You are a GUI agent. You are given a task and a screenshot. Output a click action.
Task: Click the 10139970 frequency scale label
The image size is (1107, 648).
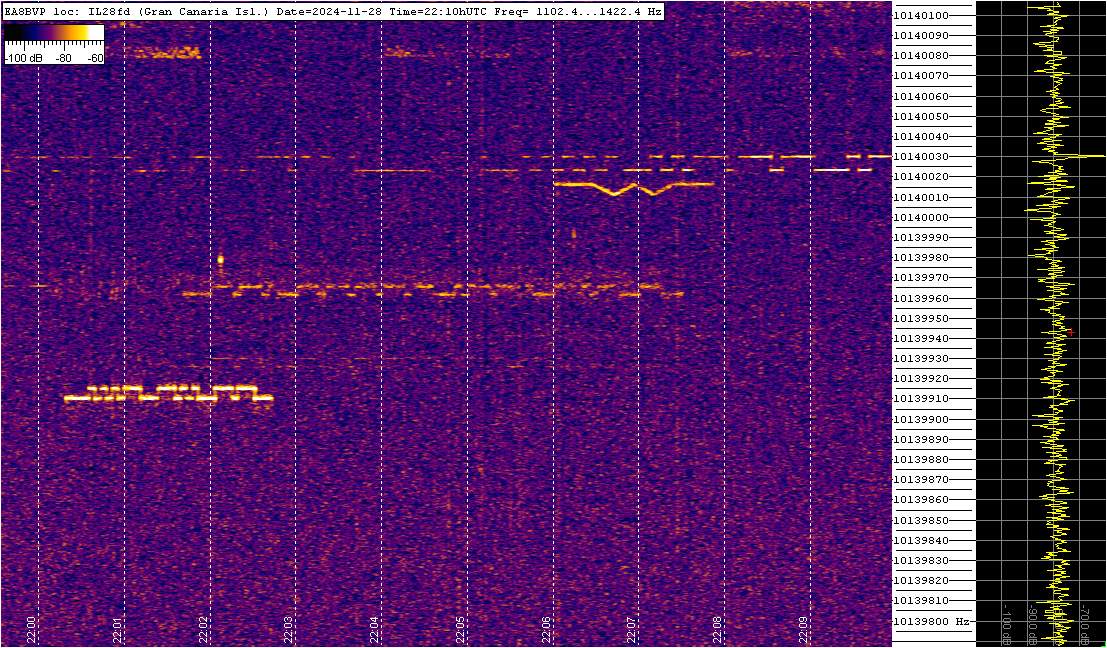pos(921,278)
